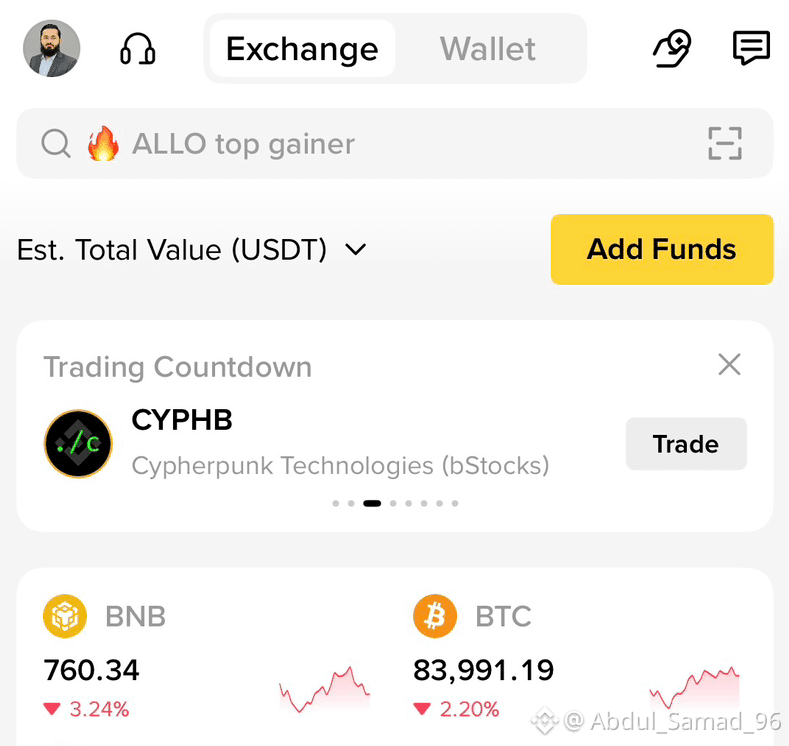Select the first carousel page dot

click(336, 503)
